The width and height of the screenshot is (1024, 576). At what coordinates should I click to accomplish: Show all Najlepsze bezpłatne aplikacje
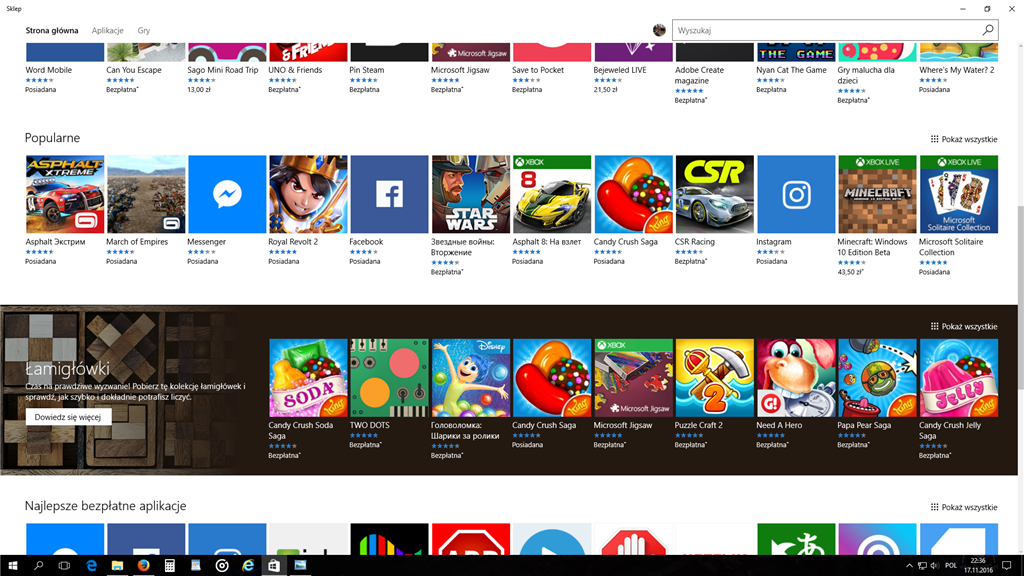pos(964,507)
